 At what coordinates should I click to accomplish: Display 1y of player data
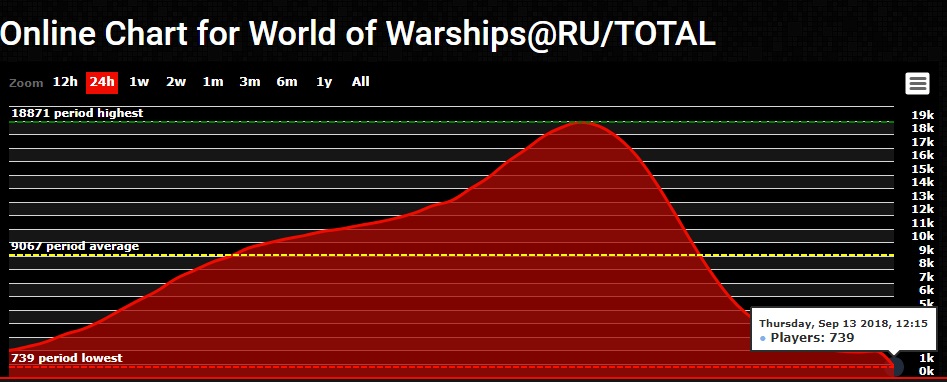tap(324, 82)
